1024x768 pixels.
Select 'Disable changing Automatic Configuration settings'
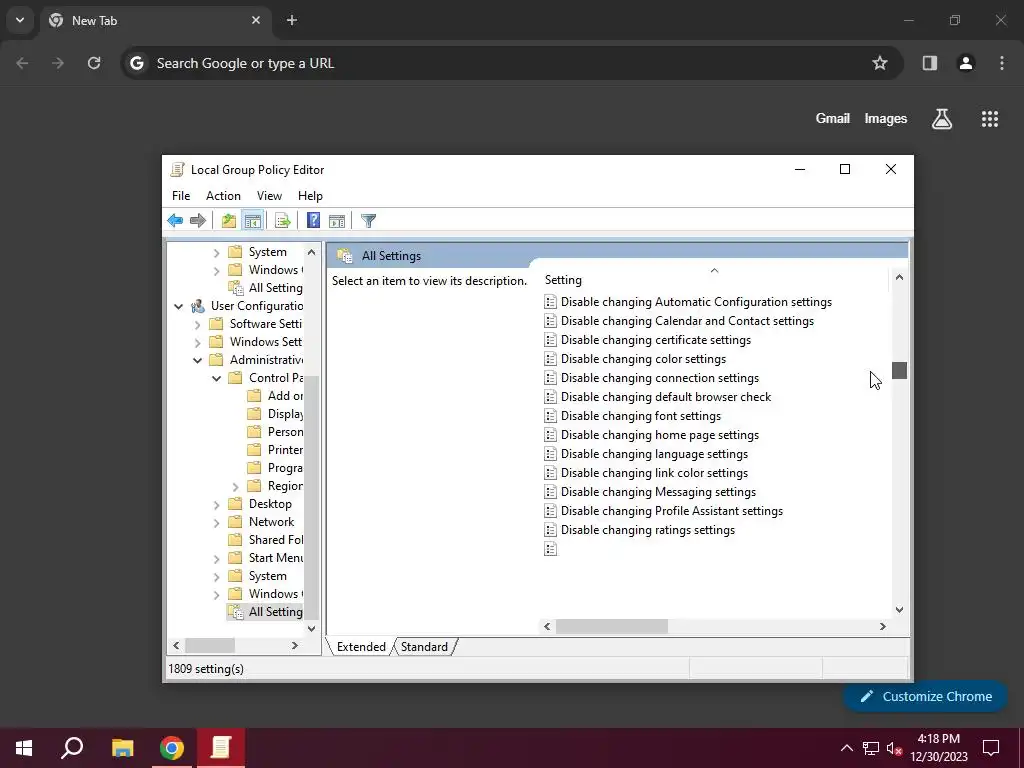tap(696, 302)
